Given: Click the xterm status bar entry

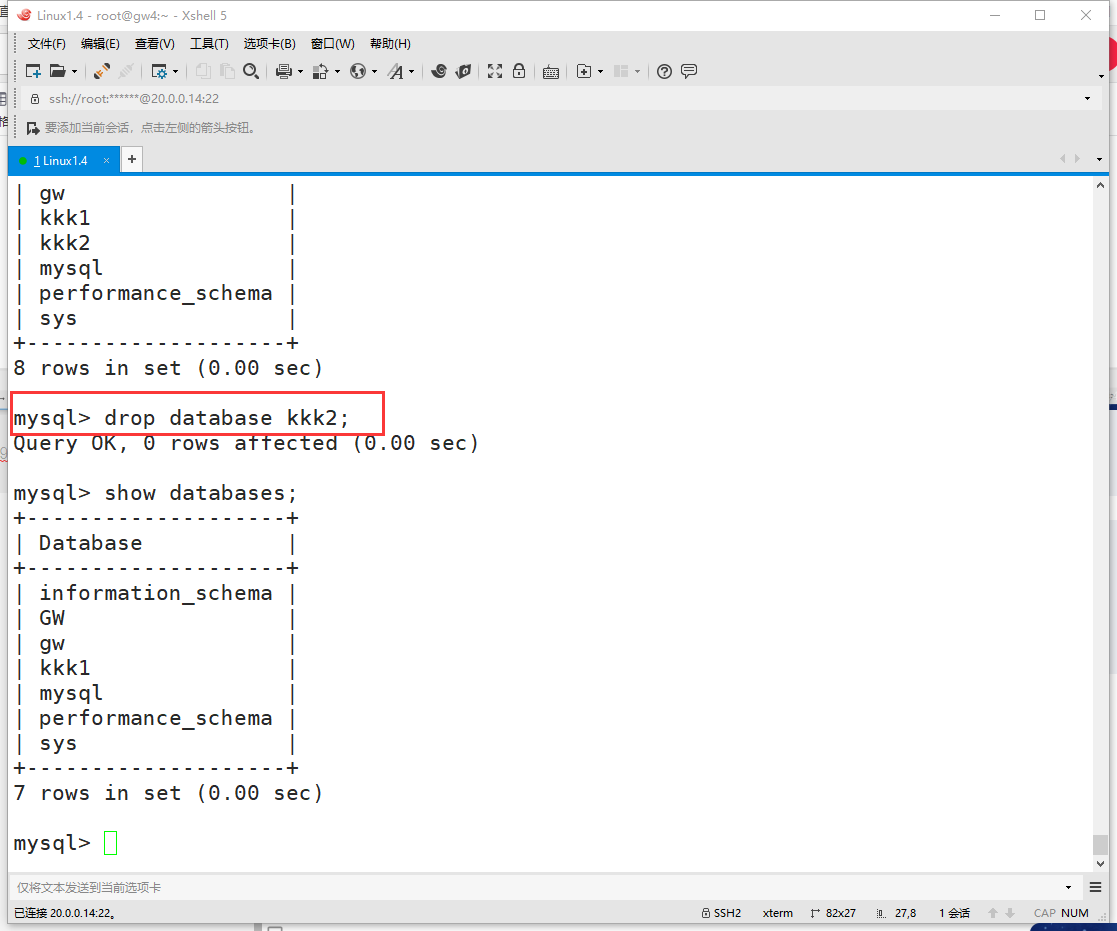Looking at the screenshot, I should [778, 913].
